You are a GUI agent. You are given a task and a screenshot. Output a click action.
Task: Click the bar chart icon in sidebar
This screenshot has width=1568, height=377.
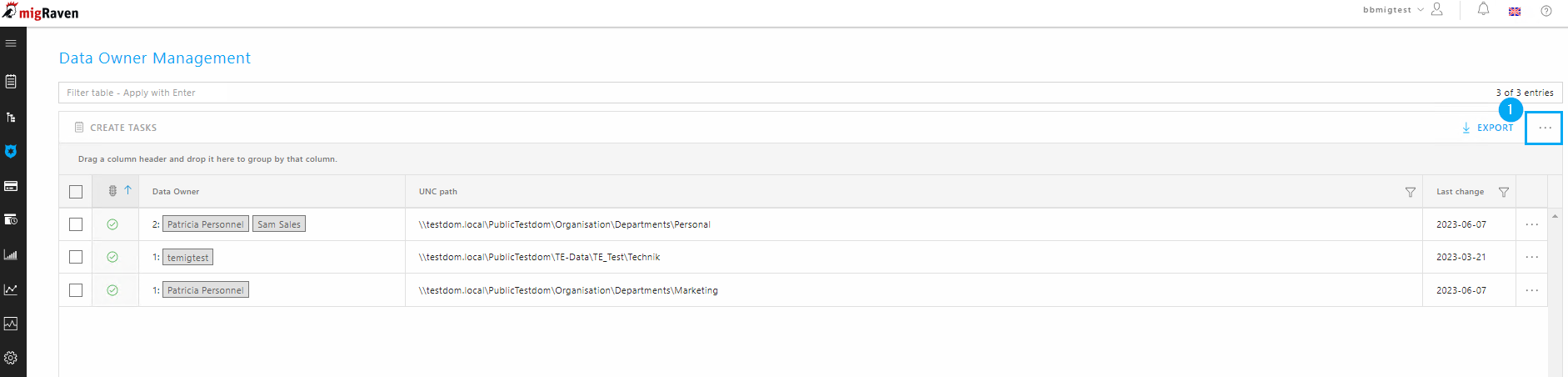(x=11, y=254)
